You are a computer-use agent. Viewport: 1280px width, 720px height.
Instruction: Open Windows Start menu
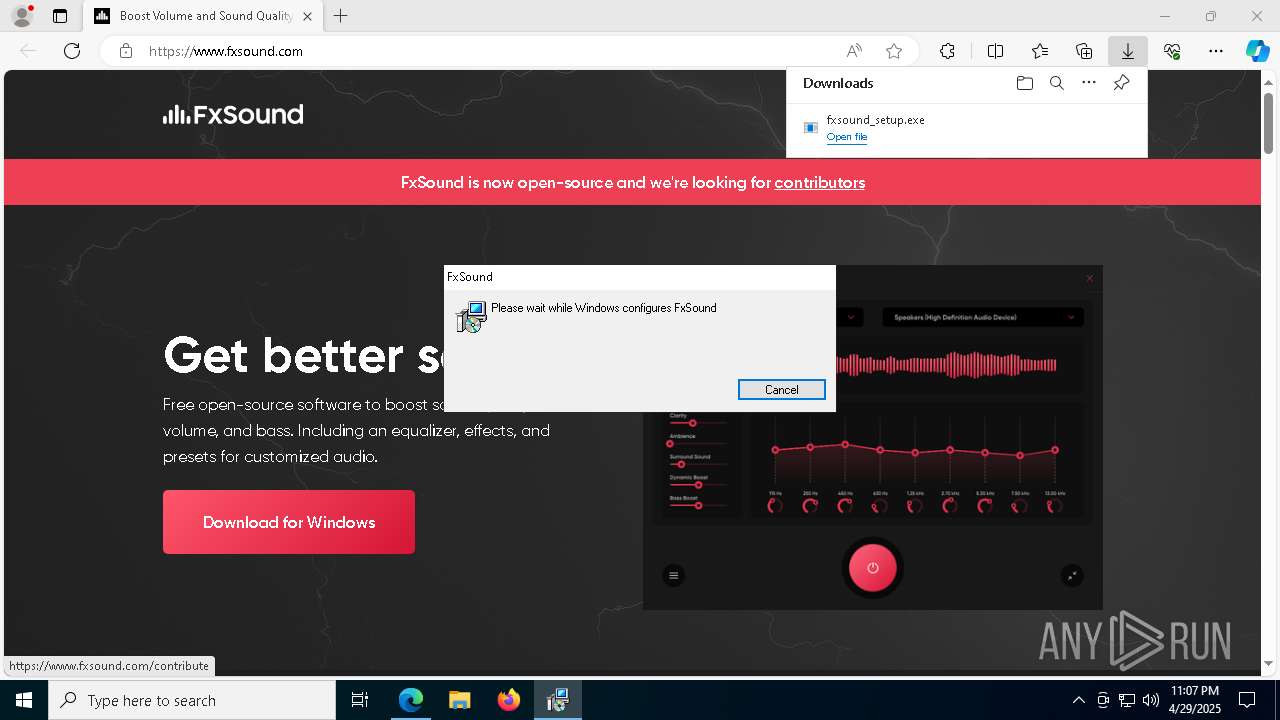[x=24, y=700]
